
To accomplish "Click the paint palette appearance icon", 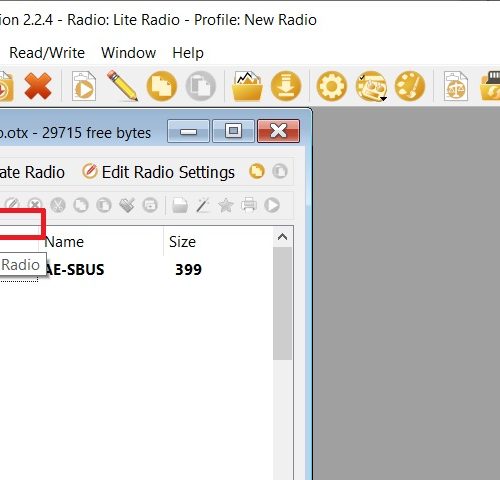I will (410, 86).
